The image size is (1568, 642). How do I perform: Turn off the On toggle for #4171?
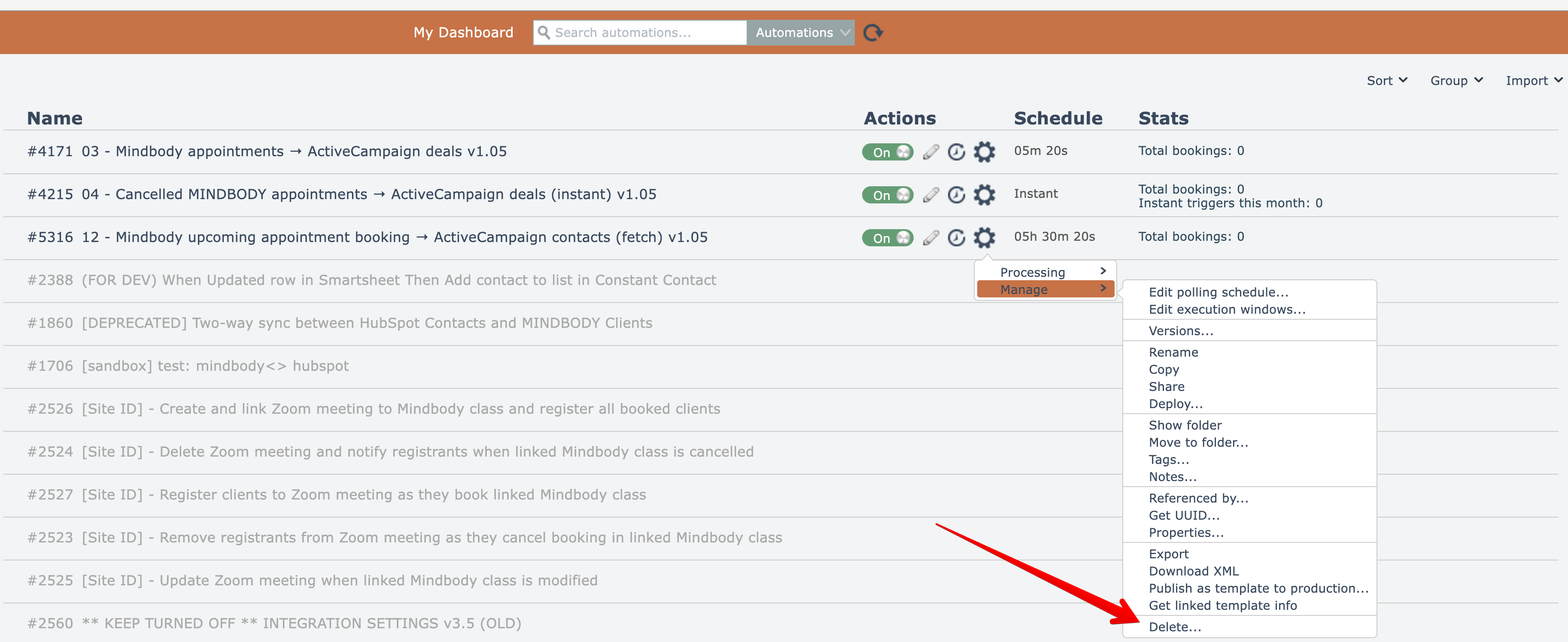pos(887,151)
